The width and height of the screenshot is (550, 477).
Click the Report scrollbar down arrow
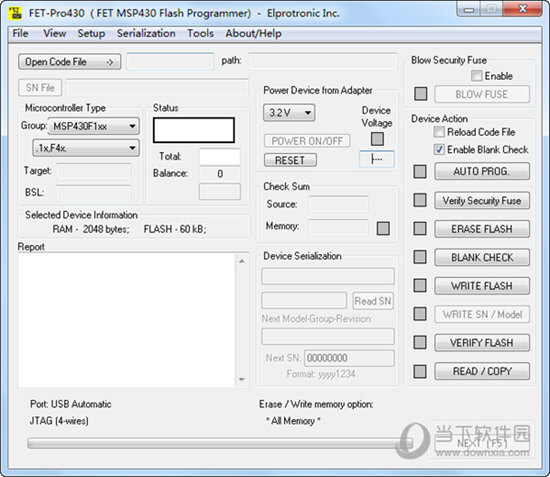(x=242, y=379)
